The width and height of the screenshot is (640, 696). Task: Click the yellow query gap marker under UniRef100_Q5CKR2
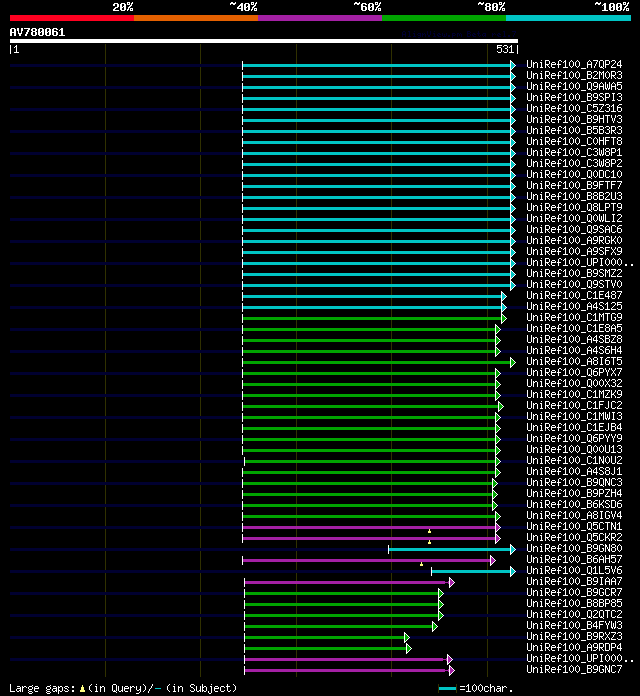[x=429, y=542]
